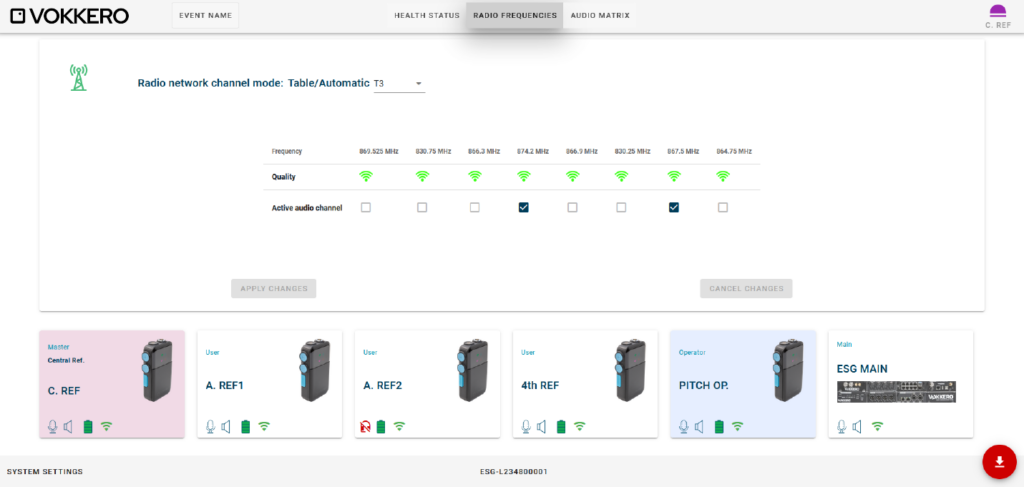
Task: Click the C. REF user avatar icon
Action: click(x=997, y=12)
